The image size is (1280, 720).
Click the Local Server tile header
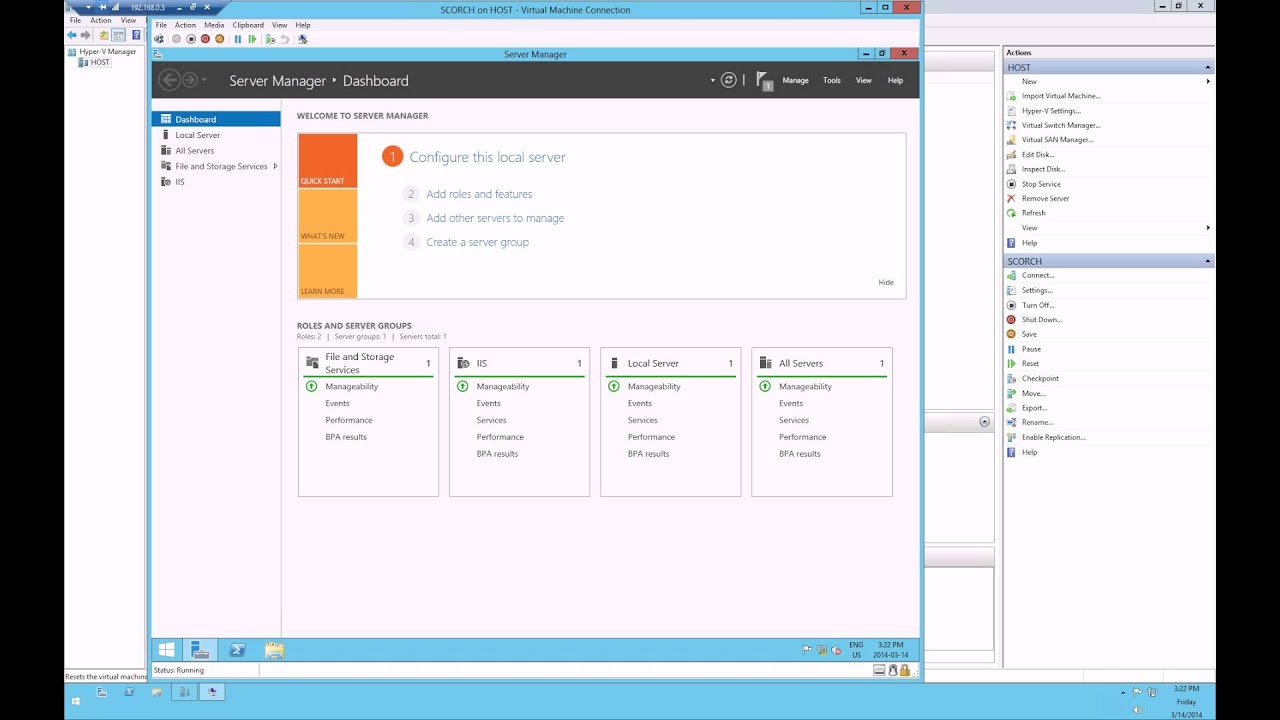coord(670,363)
